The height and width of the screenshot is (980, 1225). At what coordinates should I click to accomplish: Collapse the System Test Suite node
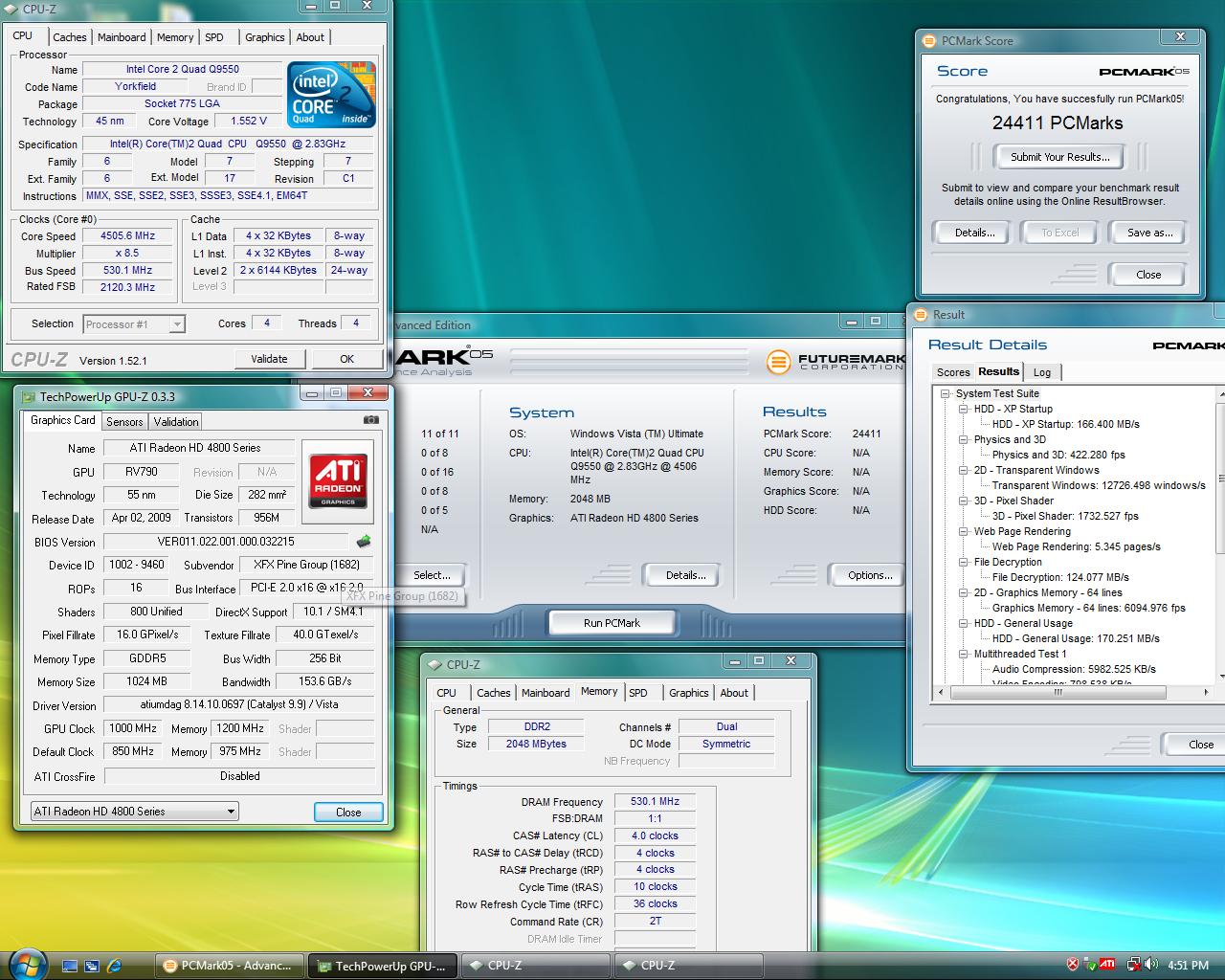946,393
